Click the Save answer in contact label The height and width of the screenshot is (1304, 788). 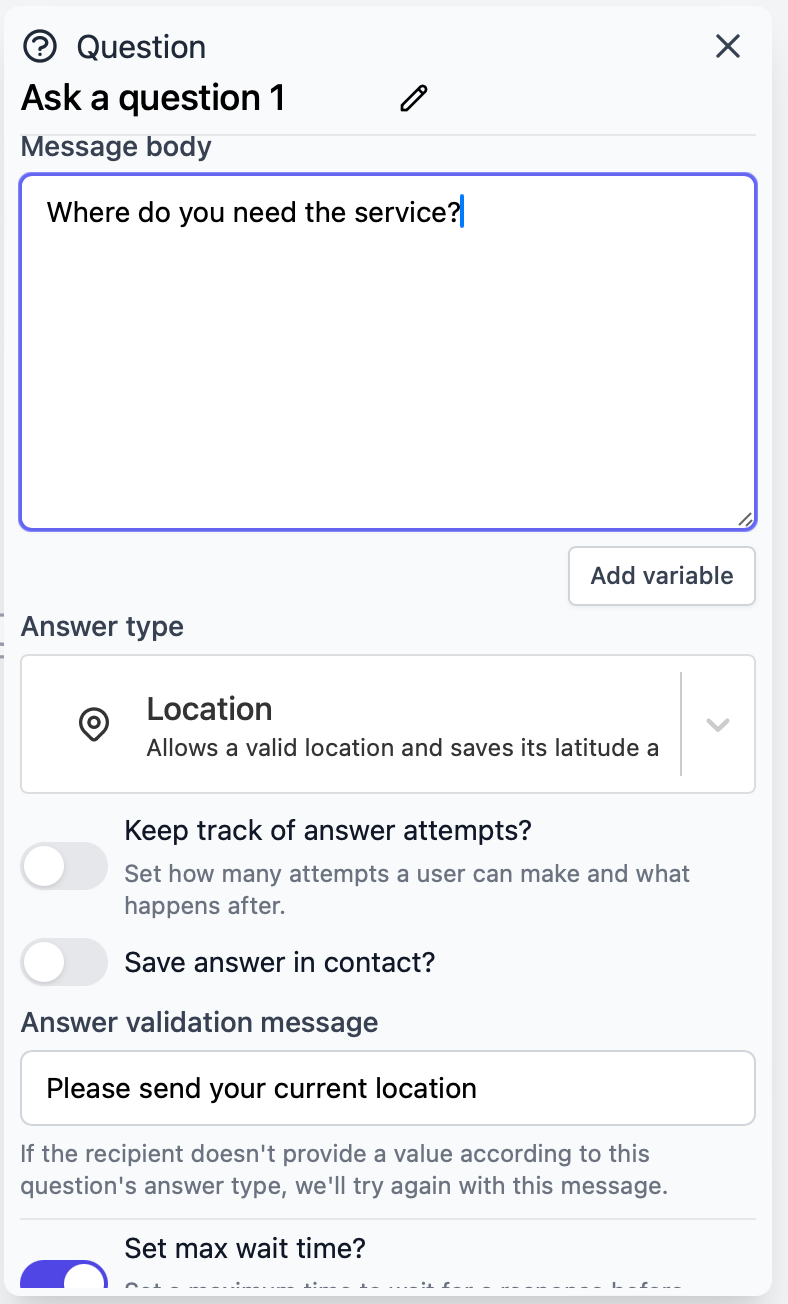click(x=278, y=961)
